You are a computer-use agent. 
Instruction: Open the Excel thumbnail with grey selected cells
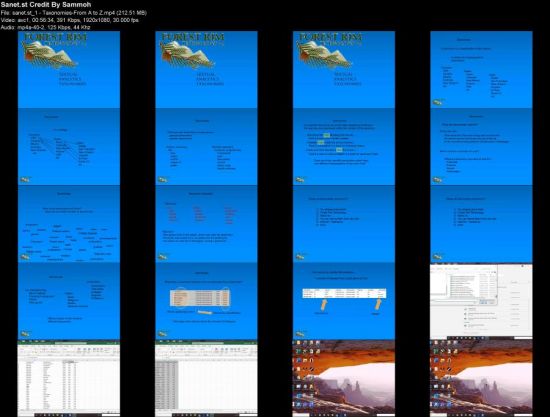tap(206, 378)
